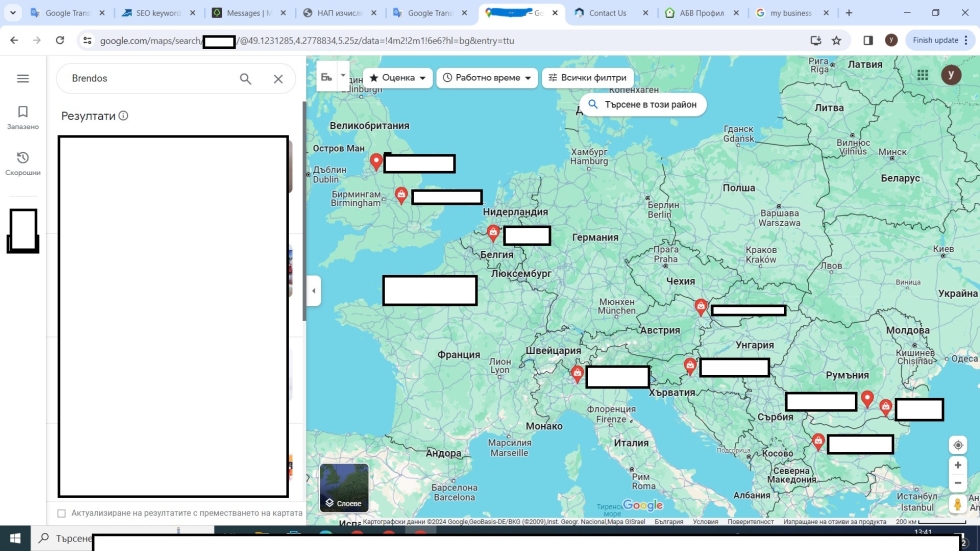
Task: Zoom in the map with plus button
Action: (x=958, y=466)
